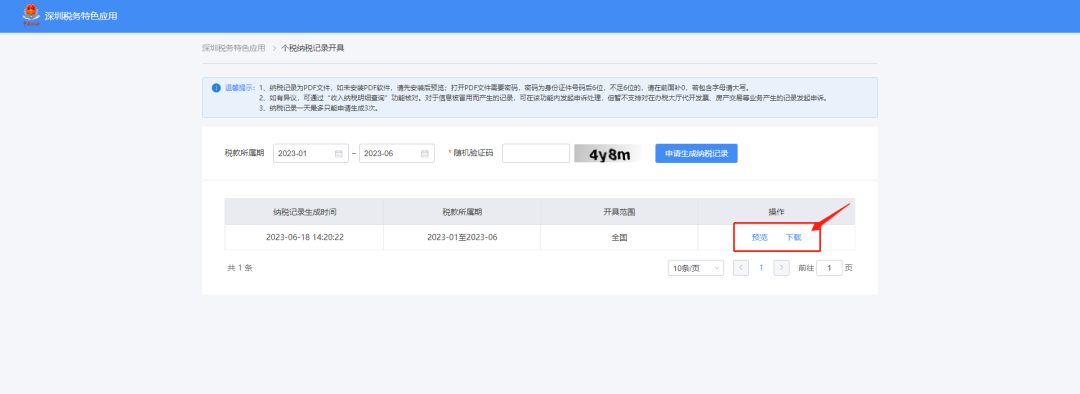Click cell 全国

(x=619, y=238)
